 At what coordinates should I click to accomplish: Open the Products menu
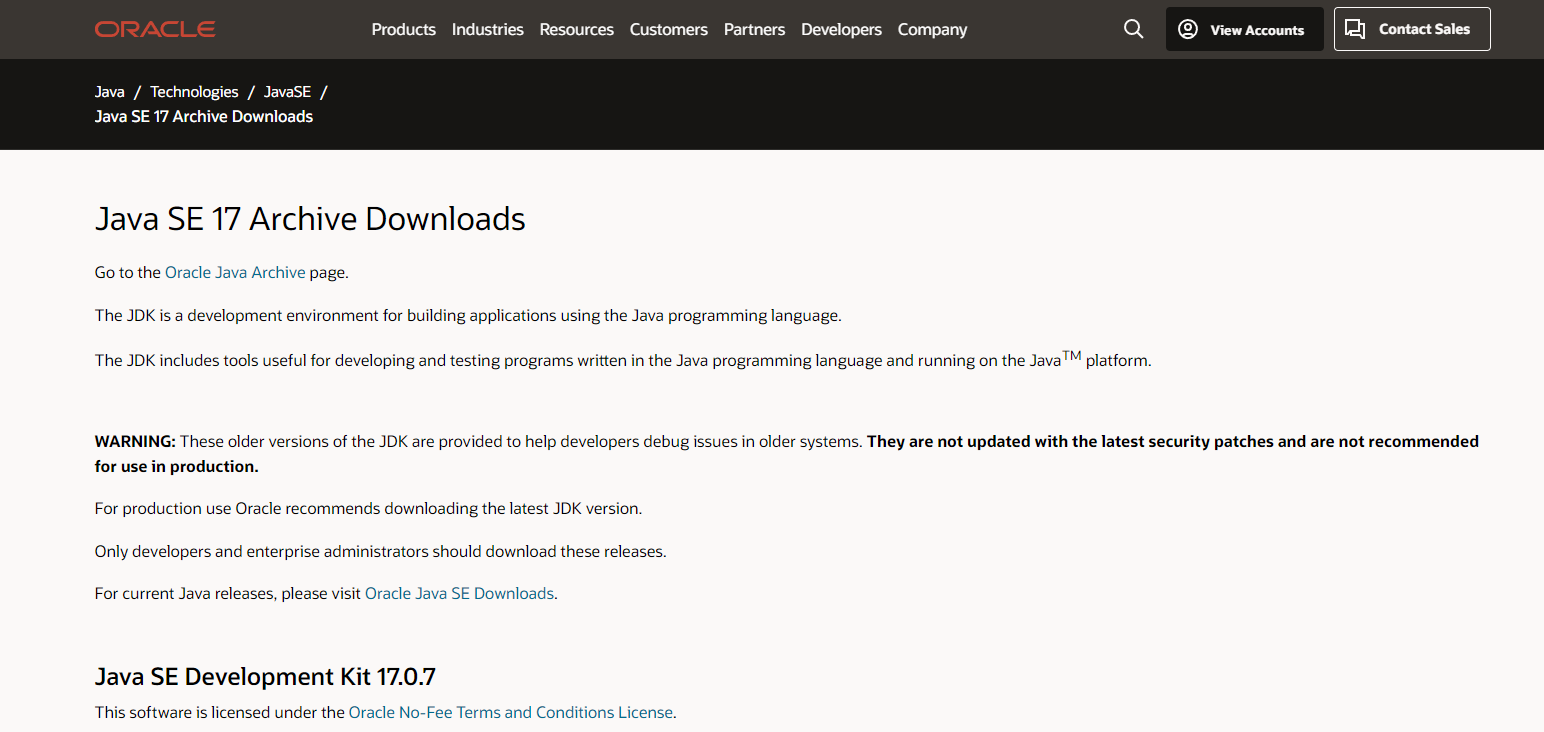coord(403,30)
